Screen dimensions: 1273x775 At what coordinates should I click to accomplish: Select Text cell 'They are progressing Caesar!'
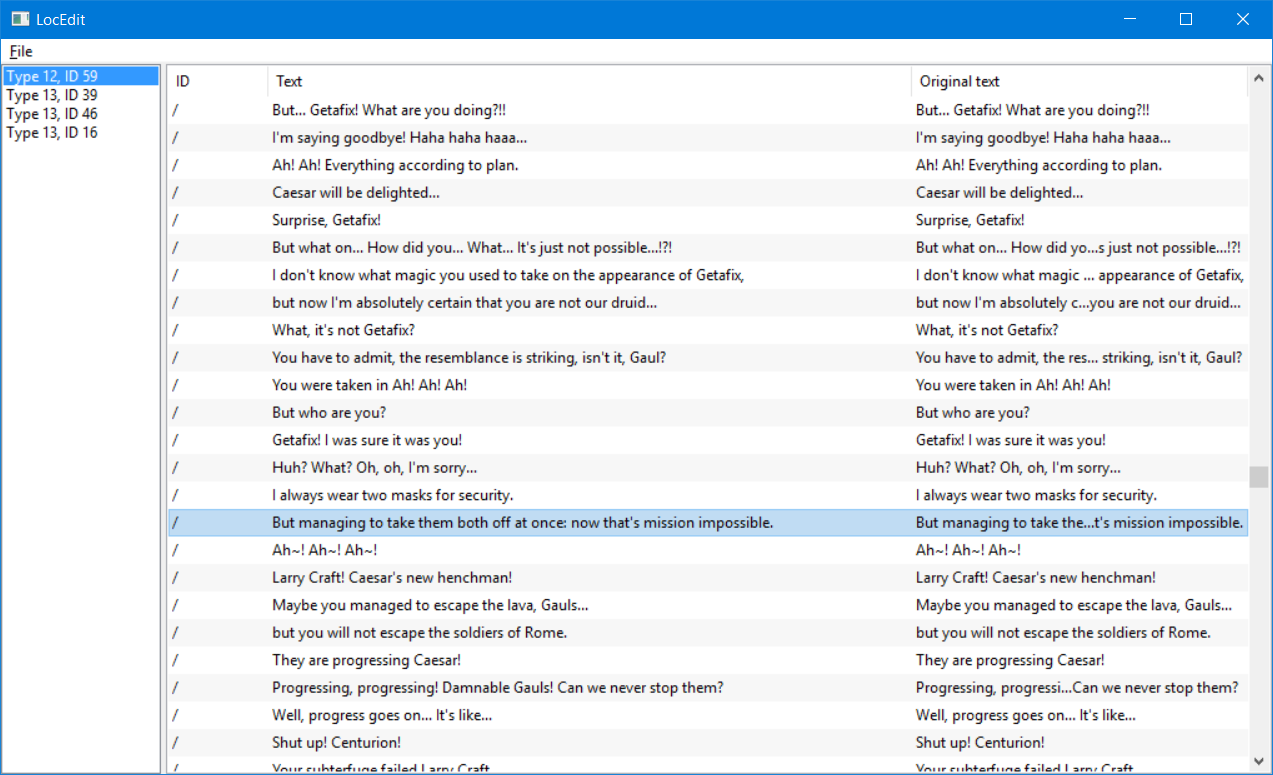point(366,660)
